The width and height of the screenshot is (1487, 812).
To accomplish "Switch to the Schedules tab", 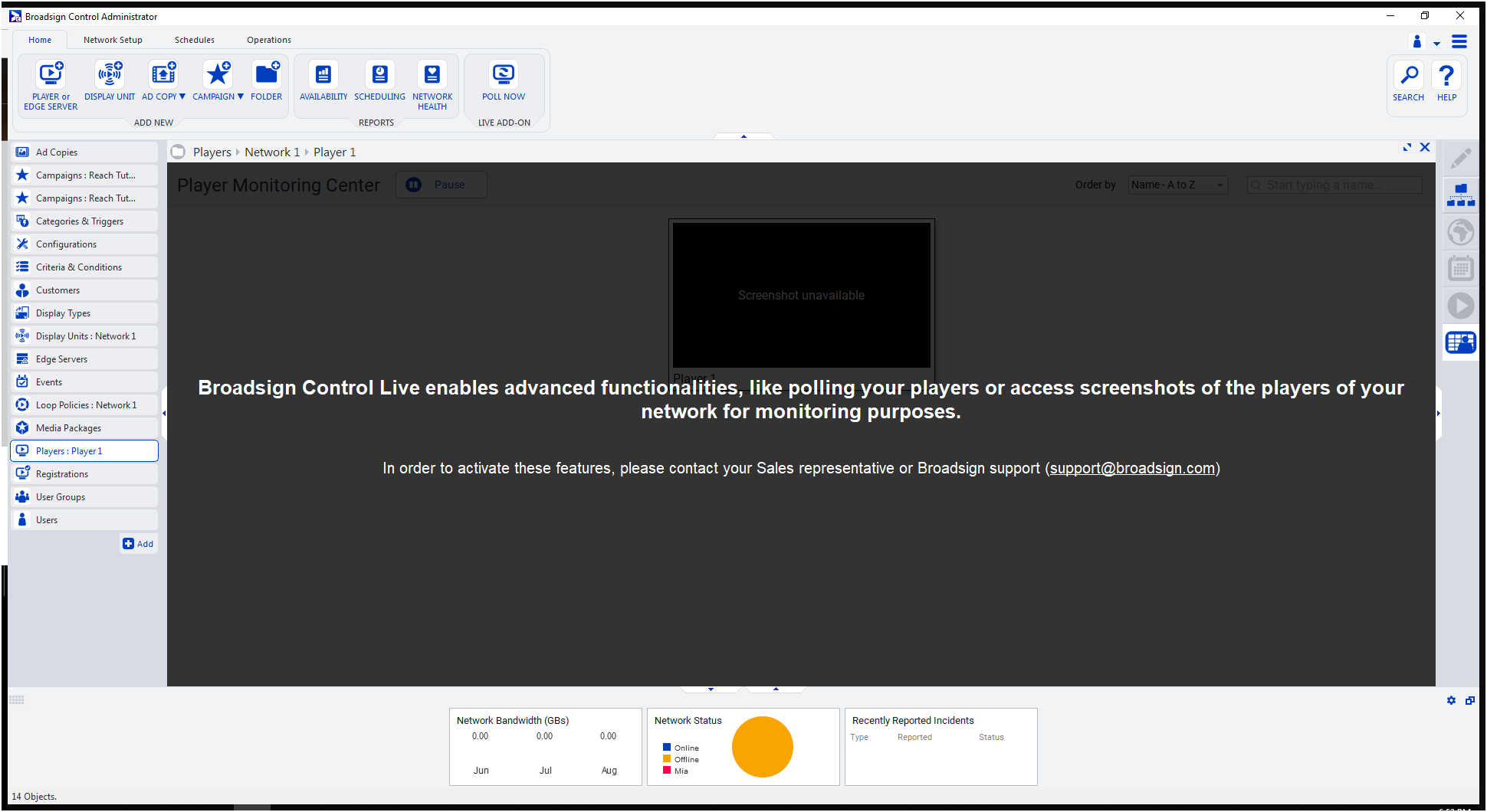I will [195, 40].
